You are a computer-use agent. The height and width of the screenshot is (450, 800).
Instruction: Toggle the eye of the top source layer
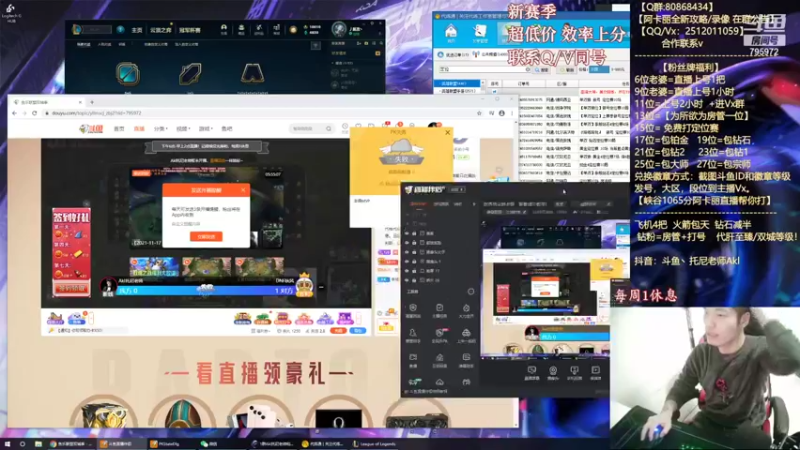coord(407,233)
